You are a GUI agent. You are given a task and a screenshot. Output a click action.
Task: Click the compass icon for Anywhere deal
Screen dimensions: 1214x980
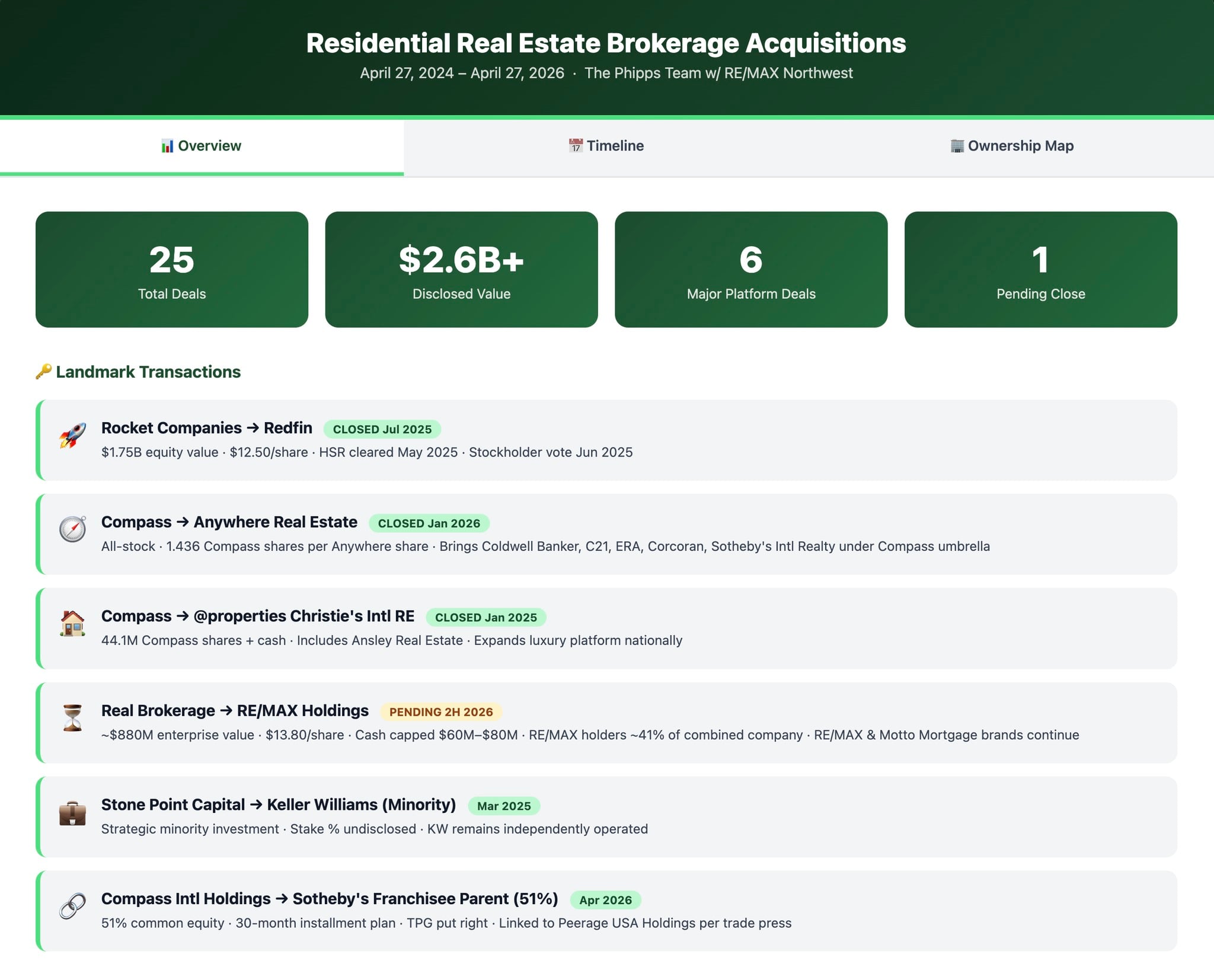pos(72,529)
